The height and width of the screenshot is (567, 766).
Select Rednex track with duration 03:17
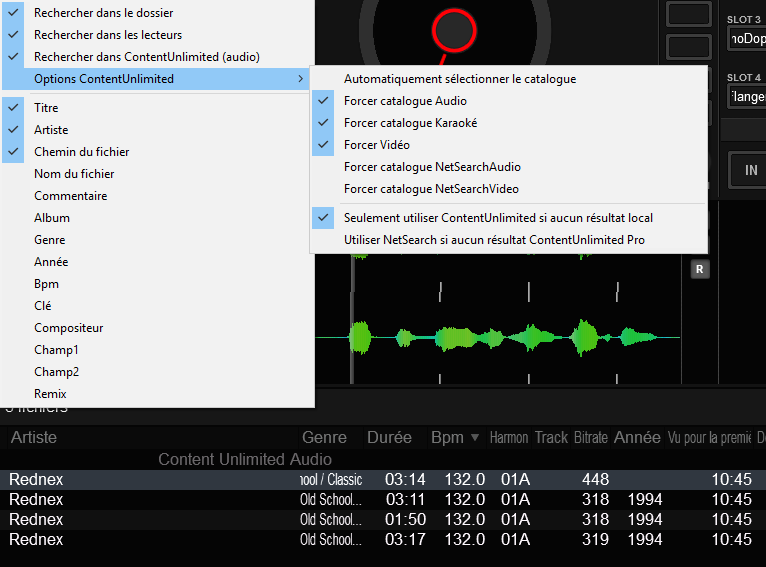point(383,539)
